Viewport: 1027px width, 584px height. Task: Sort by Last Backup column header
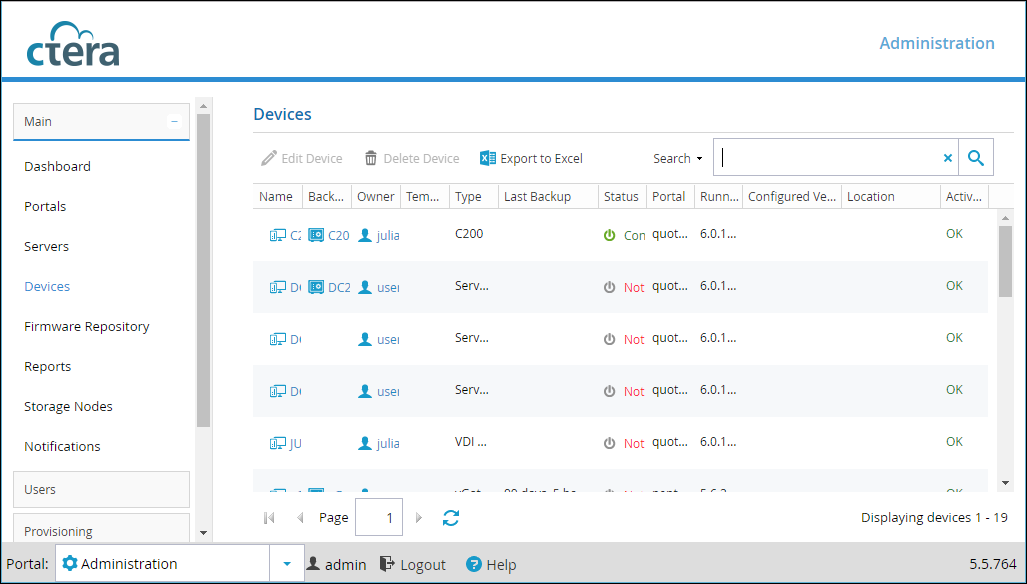click(548, 196)
